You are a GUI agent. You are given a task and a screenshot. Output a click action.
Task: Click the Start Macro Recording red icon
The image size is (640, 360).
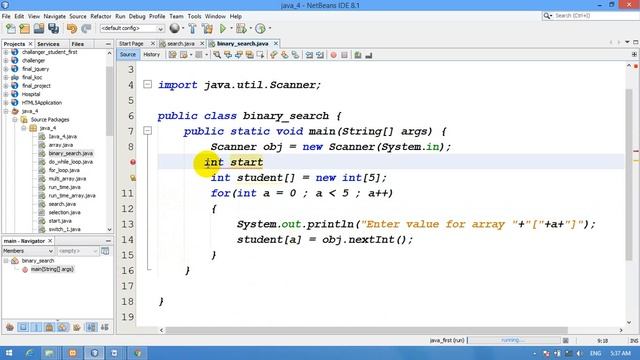(333, 55)
